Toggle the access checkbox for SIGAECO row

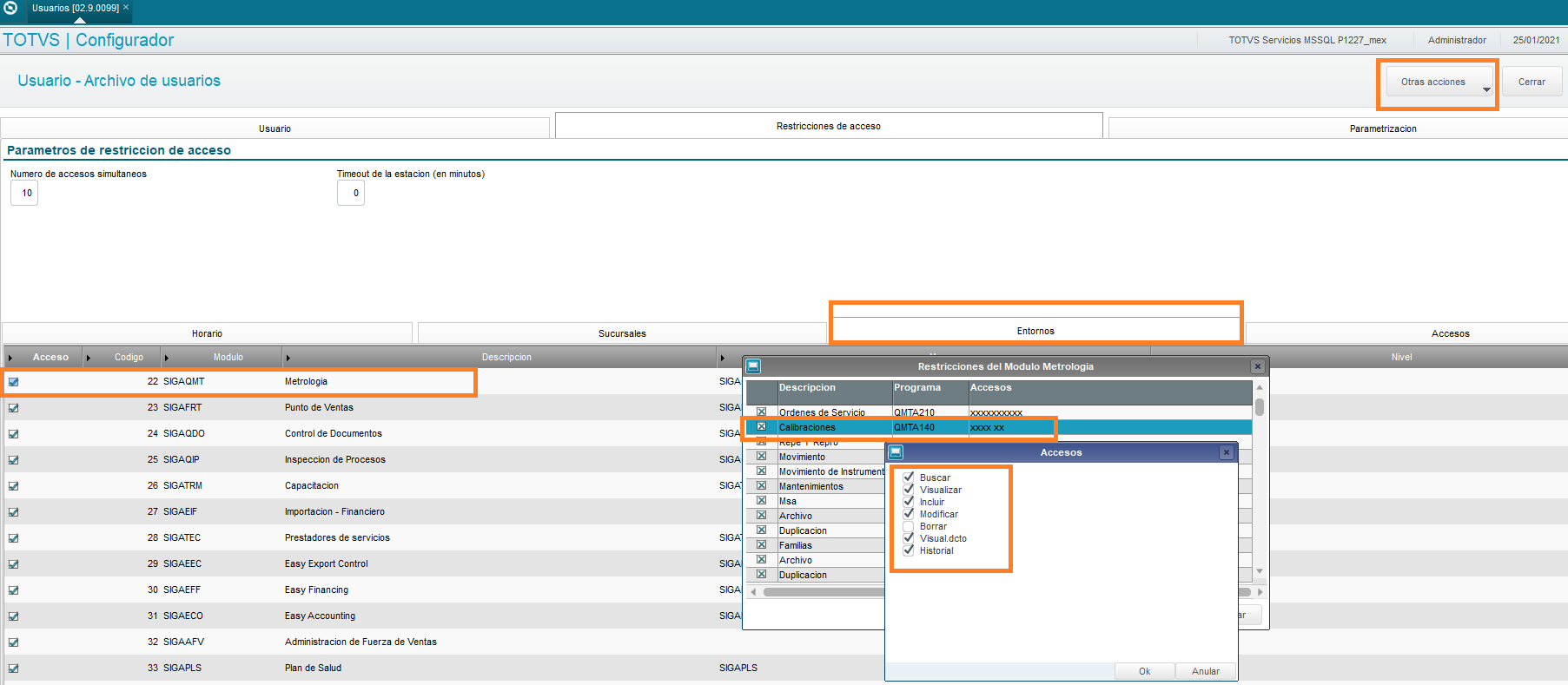point(13,616)
